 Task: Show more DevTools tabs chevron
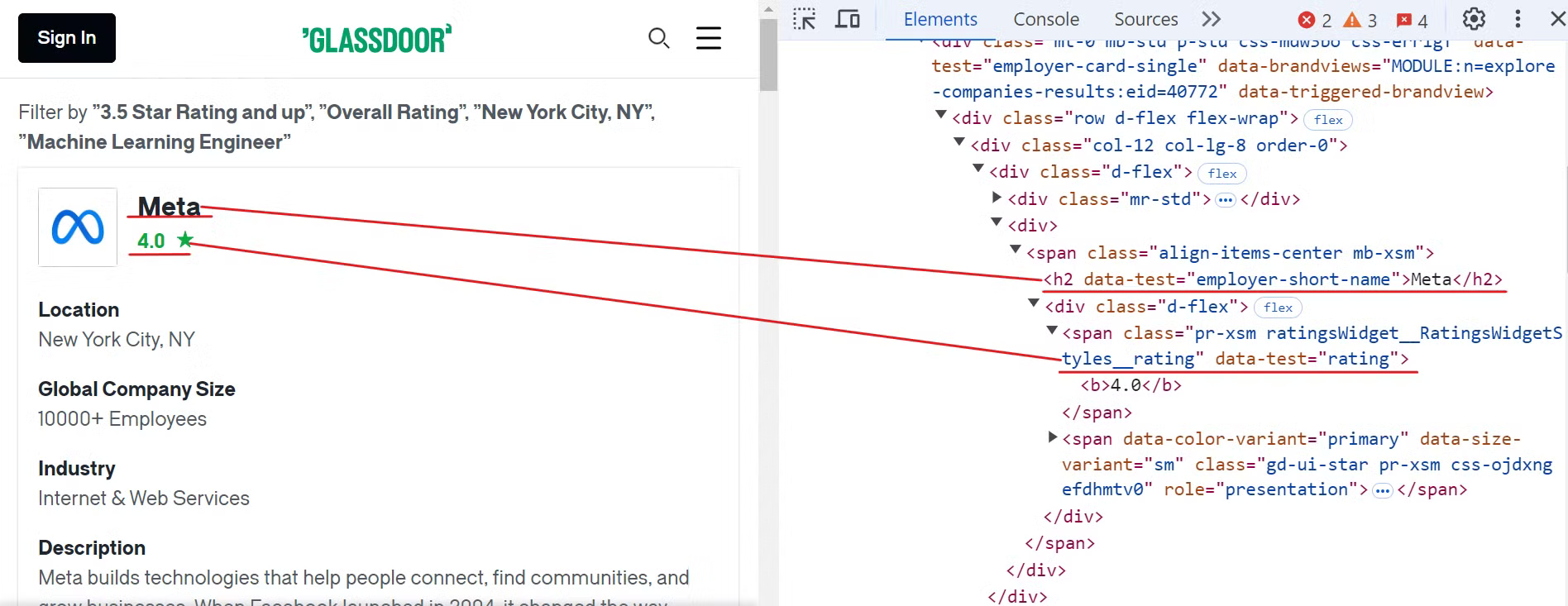1211,19
